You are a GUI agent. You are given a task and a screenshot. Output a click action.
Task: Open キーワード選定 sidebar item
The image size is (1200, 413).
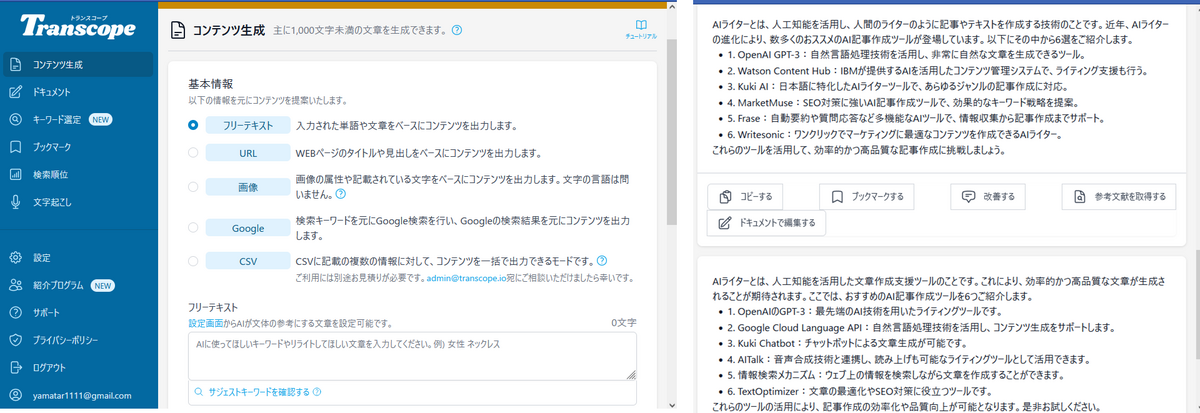(77, 119)
